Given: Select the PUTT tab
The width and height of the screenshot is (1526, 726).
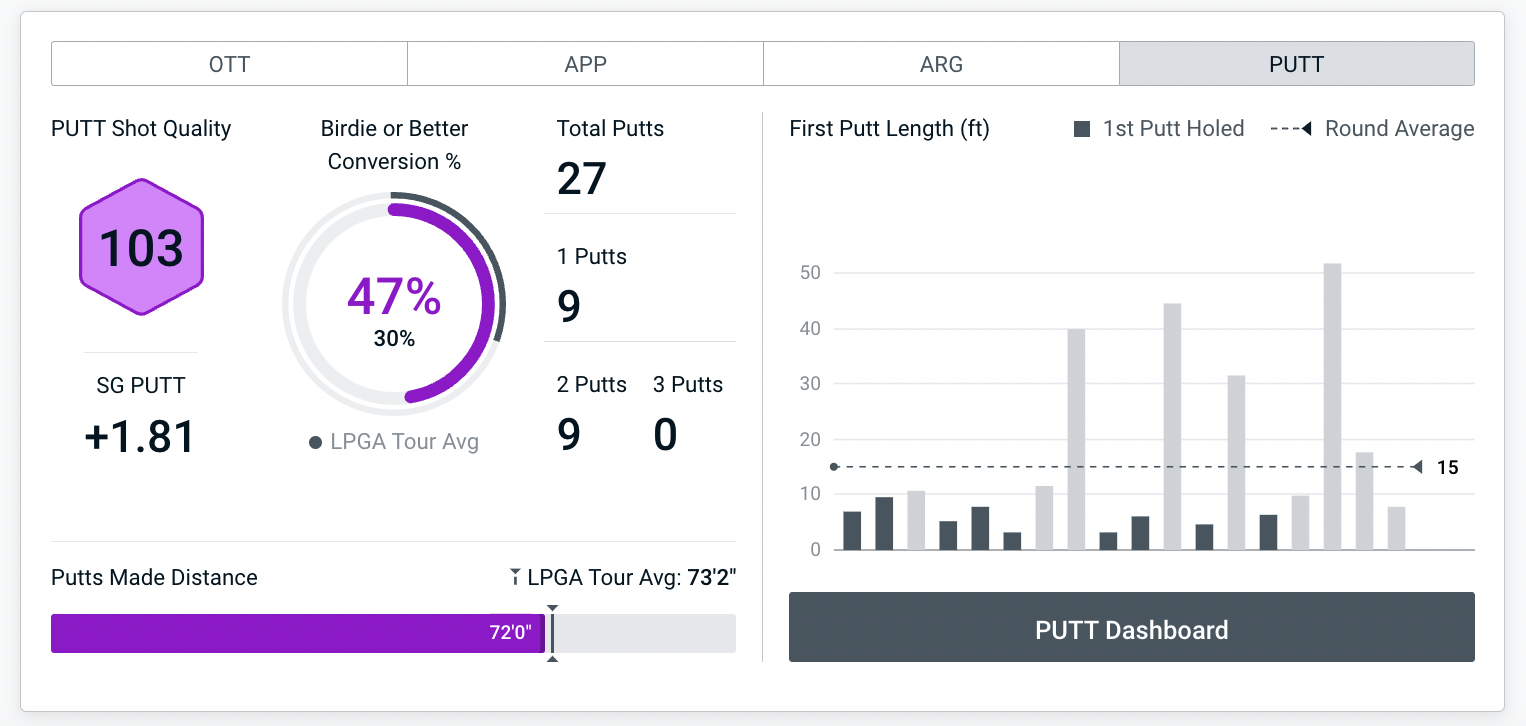Looking at the screenshot, I should click(1296, 64).
